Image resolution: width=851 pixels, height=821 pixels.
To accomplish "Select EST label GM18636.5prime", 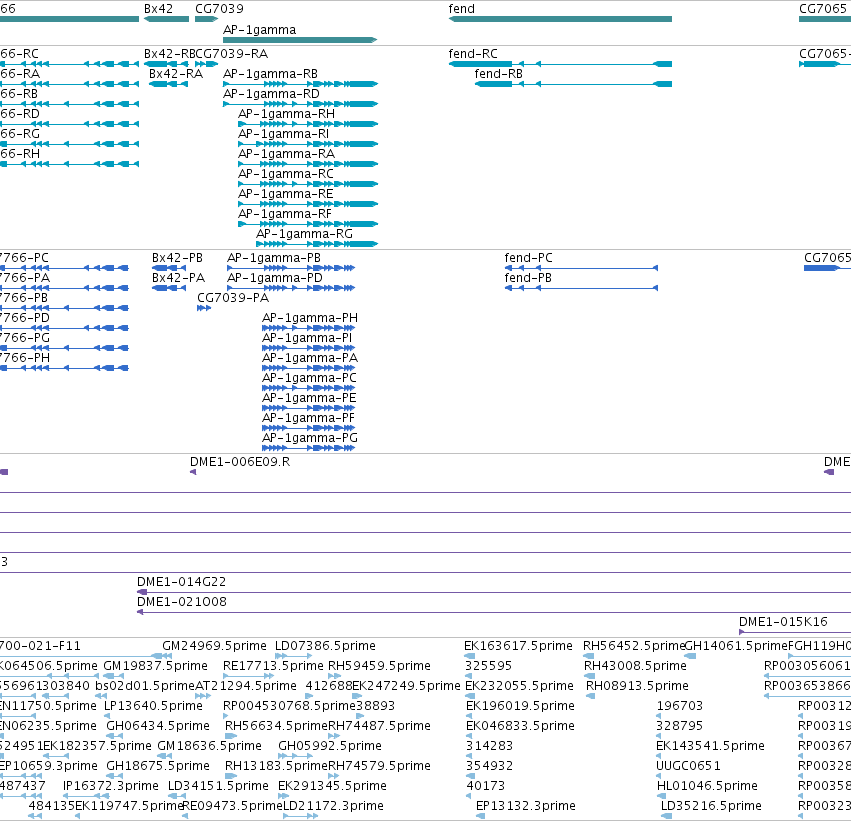I will coord(209,746).
